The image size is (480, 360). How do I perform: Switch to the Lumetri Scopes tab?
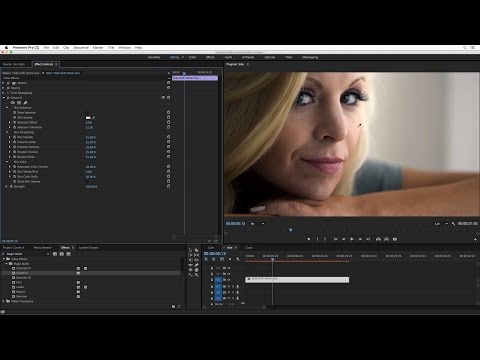point(88,248)
